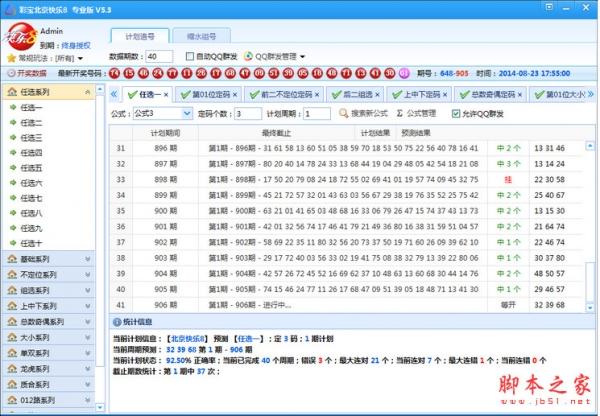Screen dimensions: 600x416
Task: Click the 预测结果 column header
Action: pyautogui.click(x=416, y=133)
